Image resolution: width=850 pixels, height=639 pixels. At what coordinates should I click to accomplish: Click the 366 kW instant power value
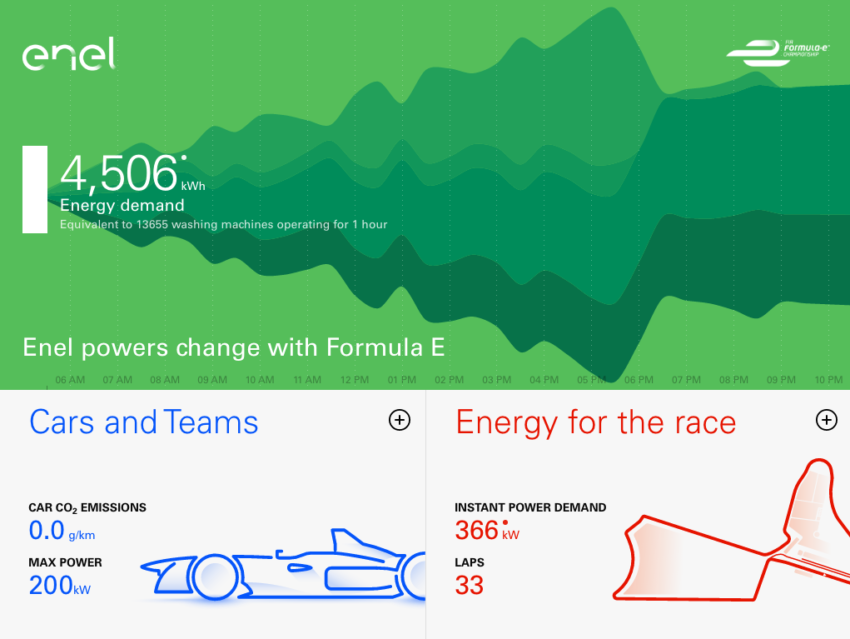[x=487, y=530]
